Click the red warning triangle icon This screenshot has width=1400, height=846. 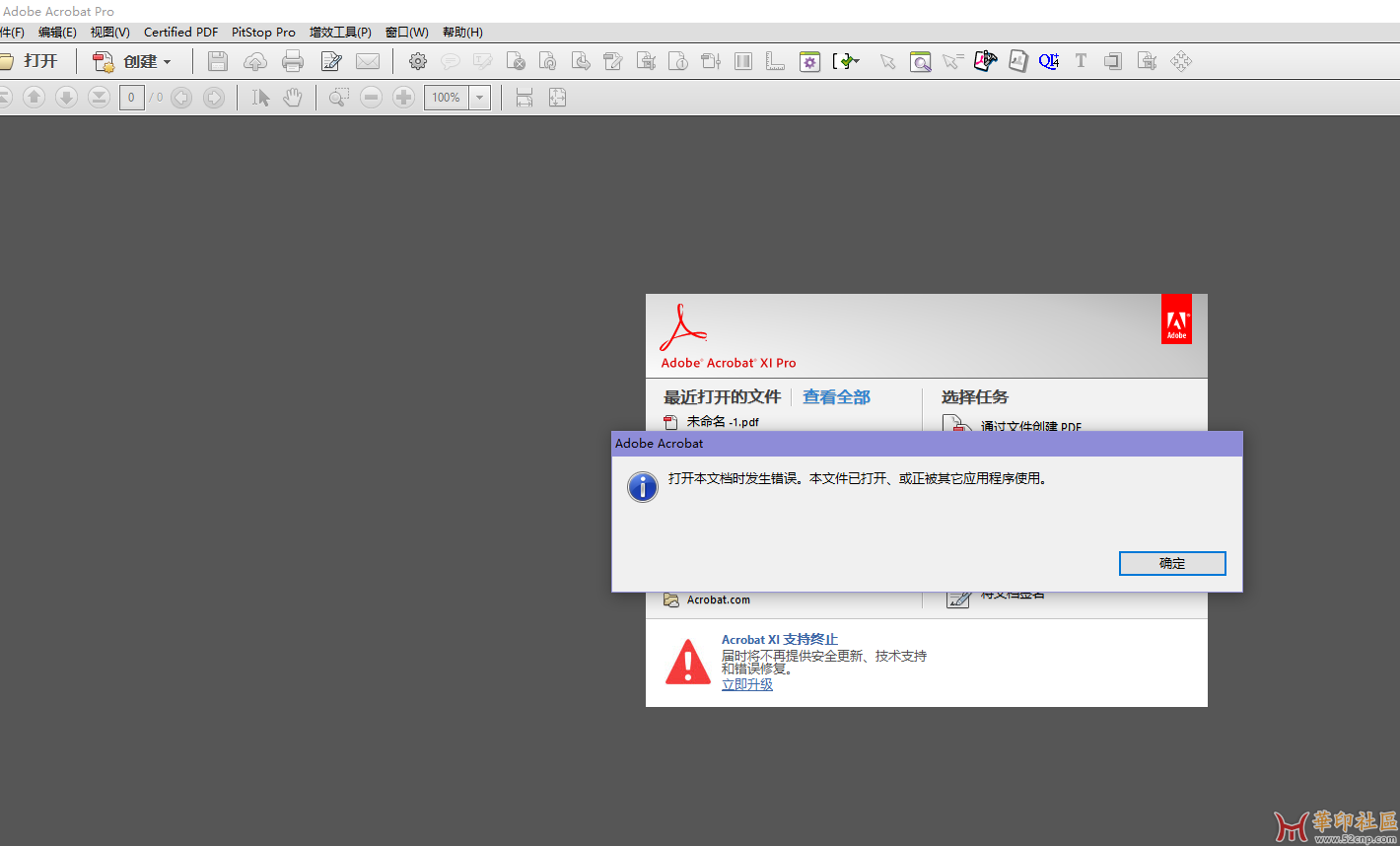tap(688, 662)
